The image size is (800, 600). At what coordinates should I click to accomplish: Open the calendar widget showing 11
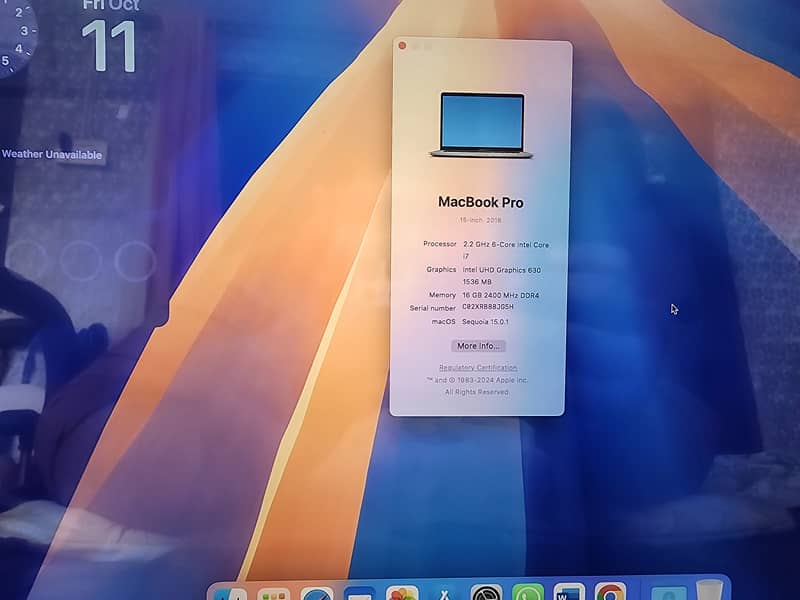click(110, 37)
